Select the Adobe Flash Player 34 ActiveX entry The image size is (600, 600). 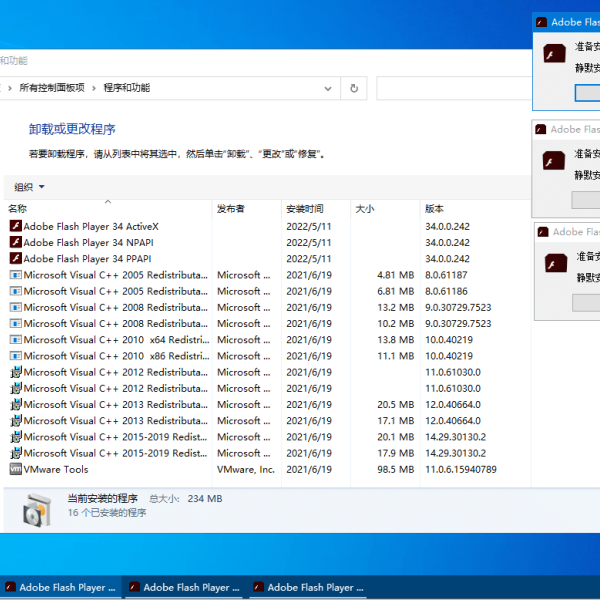(91, 227)
